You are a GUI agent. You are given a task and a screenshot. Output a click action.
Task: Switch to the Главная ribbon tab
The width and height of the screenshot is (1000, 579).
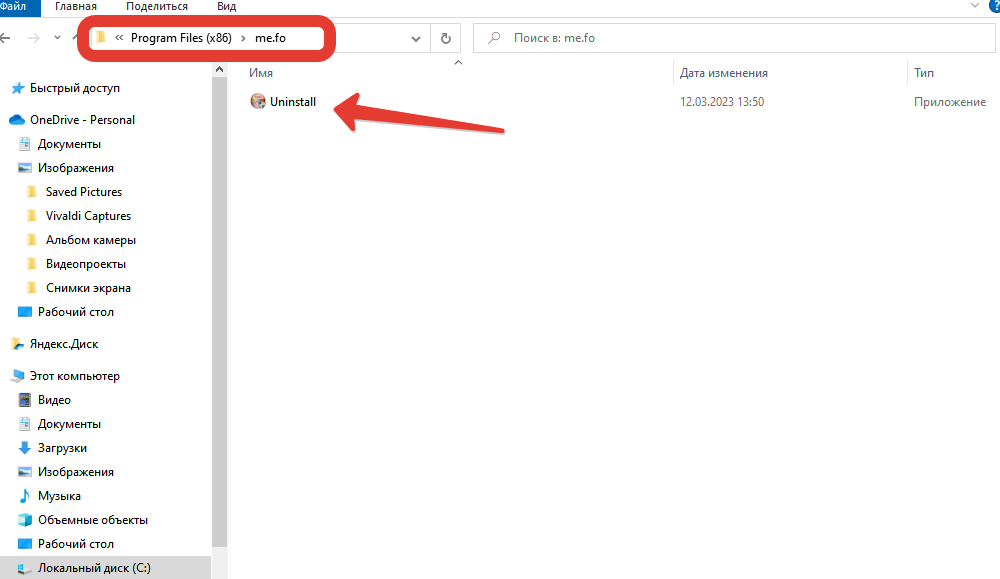click(76, 6)
